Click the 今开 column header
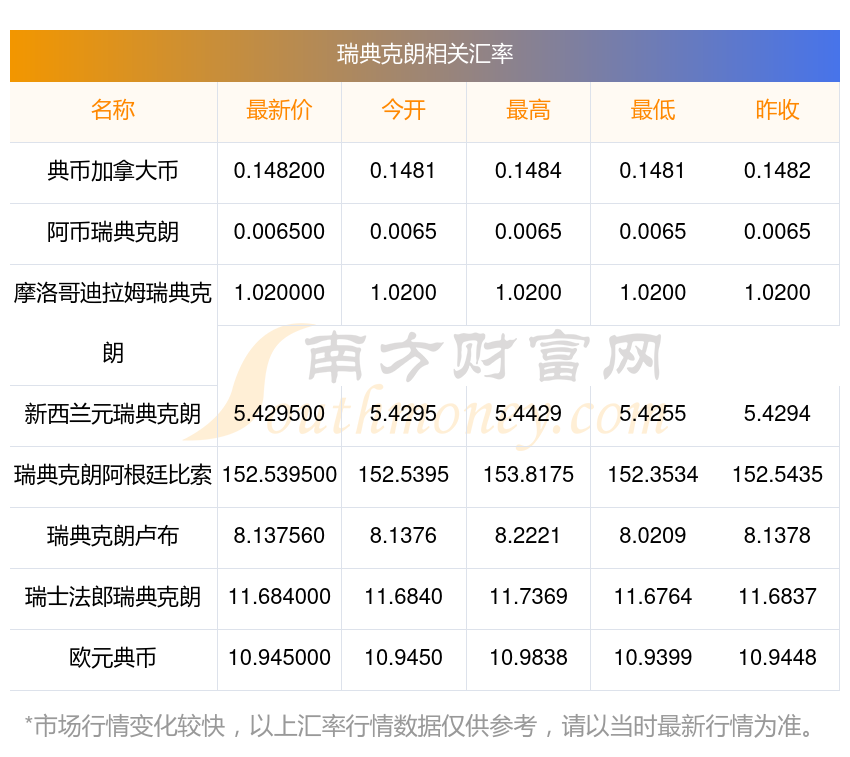Image resolution: width=850 pixels, height=757 pixels. [x=403, y=110]
